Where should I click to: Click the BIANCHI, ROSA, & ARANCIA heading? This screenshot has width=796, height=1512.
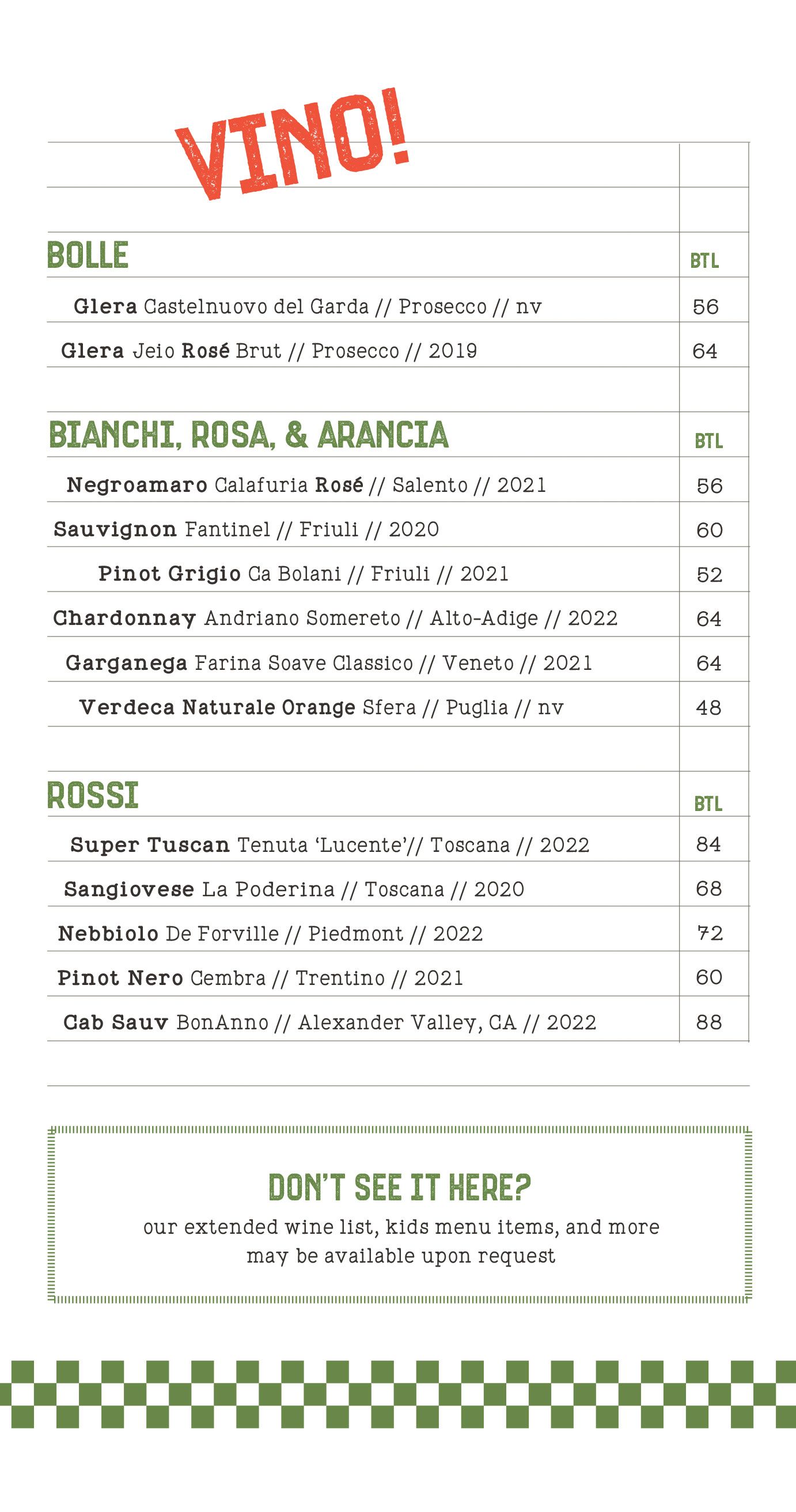click(x=248, y=435)
